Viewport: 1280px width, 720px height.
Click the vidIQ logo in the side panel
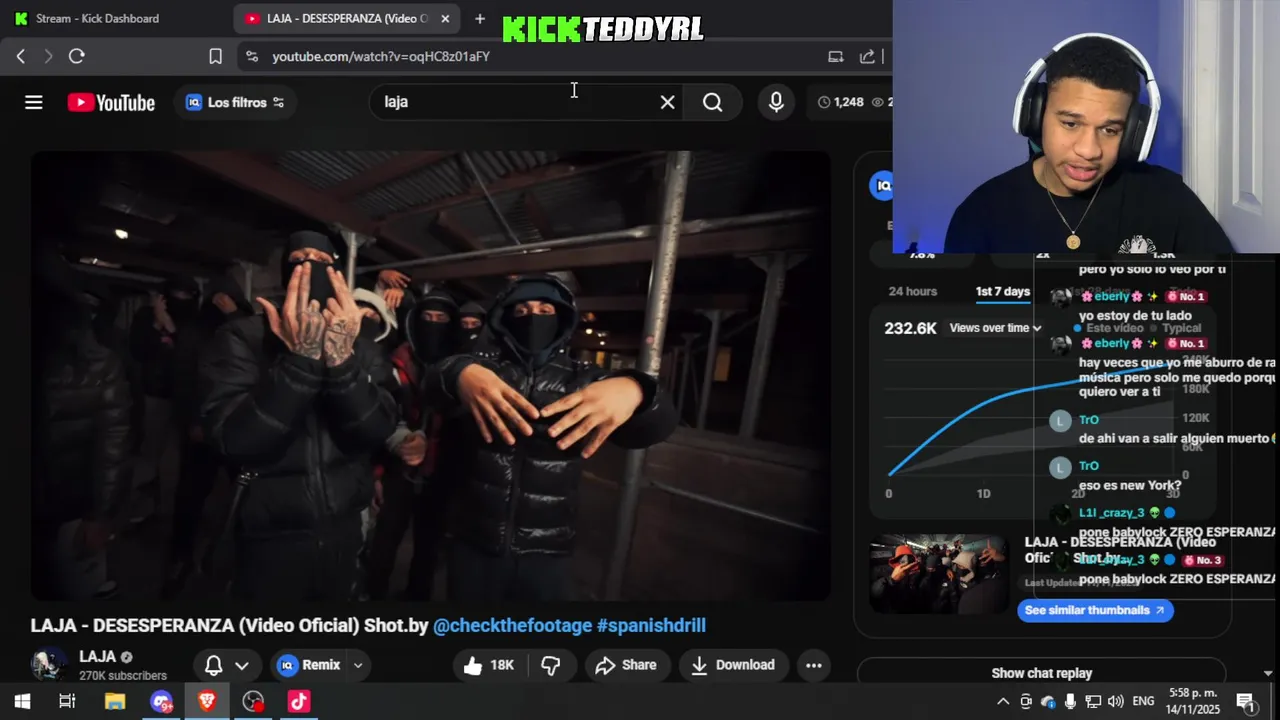click(881, 185)
